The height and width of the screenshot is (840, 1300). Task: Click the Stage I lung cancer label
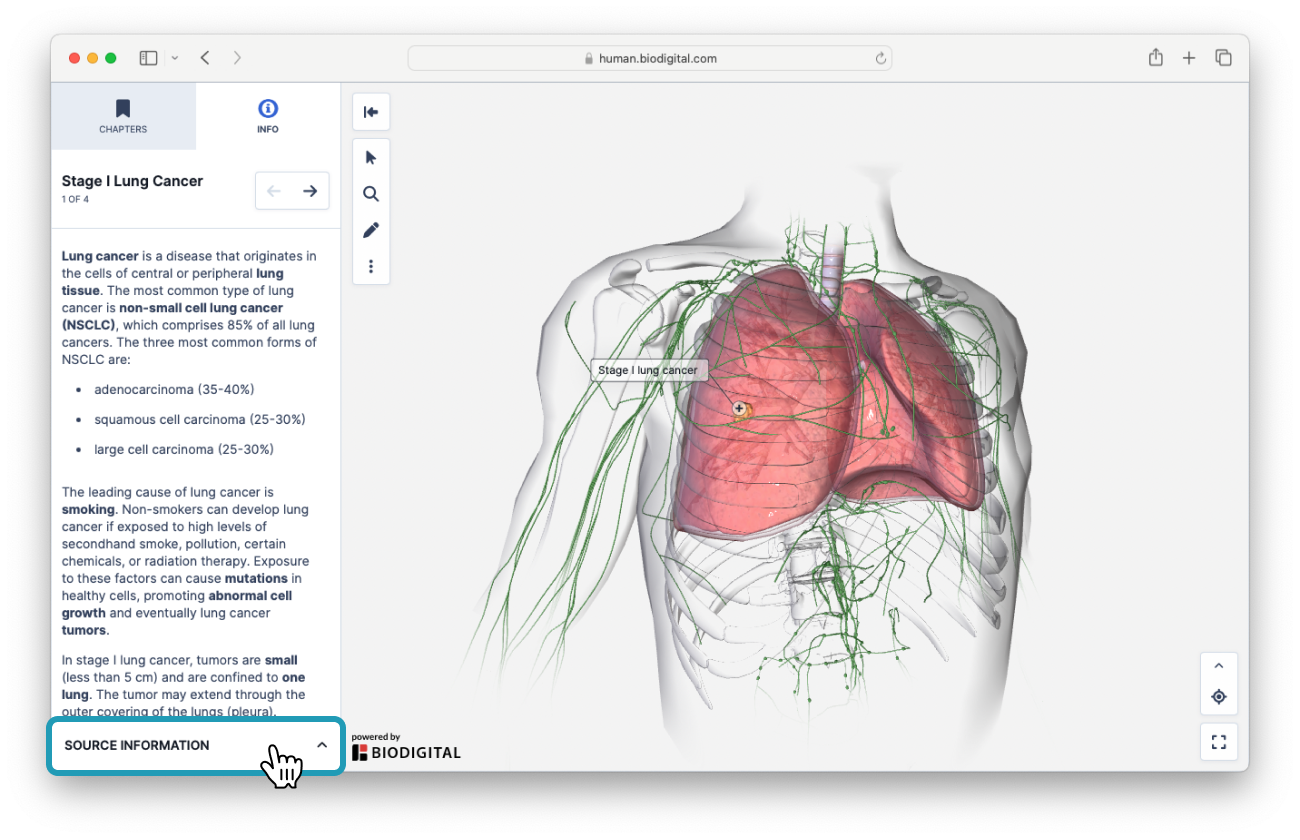click(x=648, y=370)
